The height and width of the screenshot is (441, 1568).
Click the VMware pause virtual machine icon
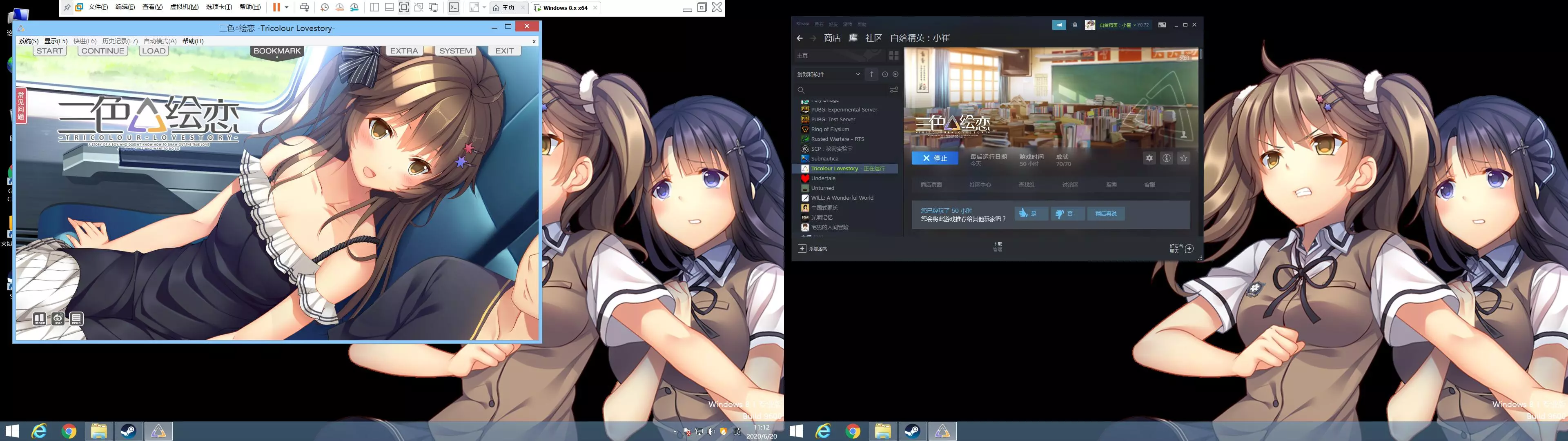[x=276, y=7]
